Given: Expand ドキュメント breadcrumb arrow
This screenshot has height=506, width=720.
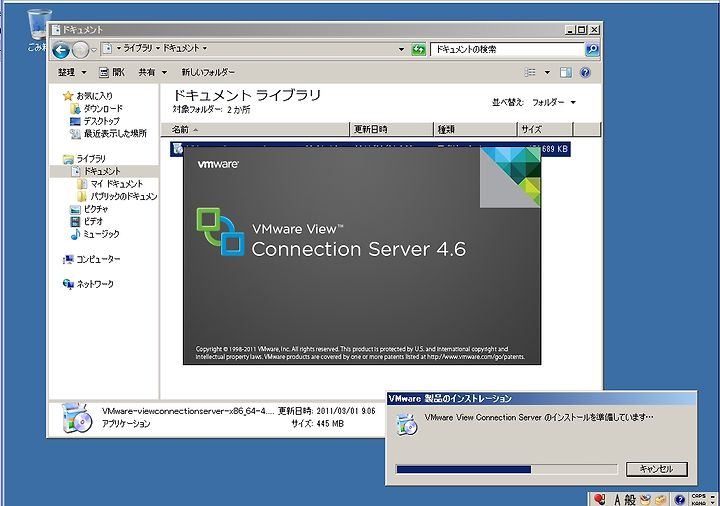Looking at the screenshot, I should click(x=205, y=48).
